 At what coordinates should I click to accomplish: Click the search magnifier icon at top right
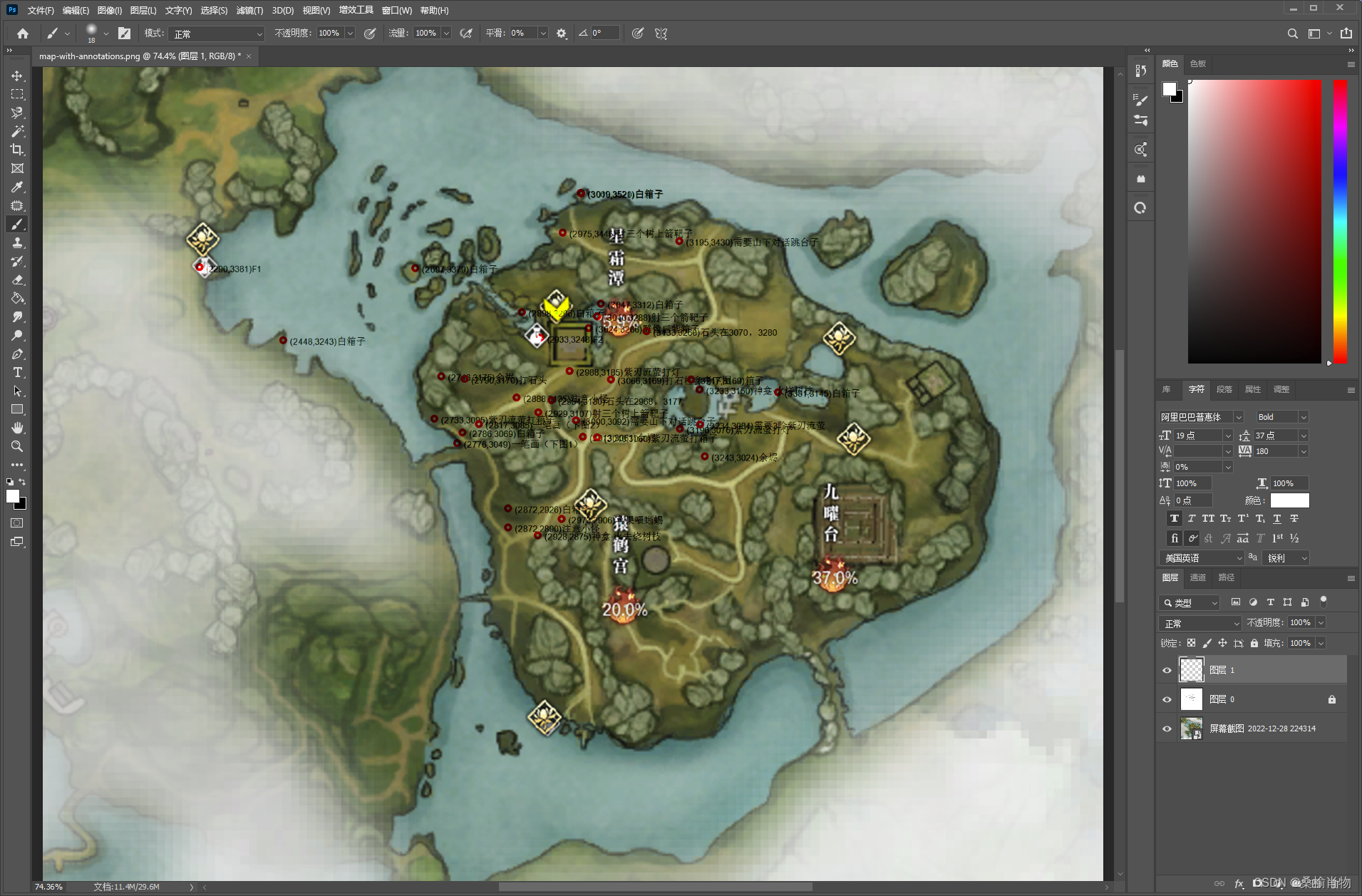[1292, 34]
